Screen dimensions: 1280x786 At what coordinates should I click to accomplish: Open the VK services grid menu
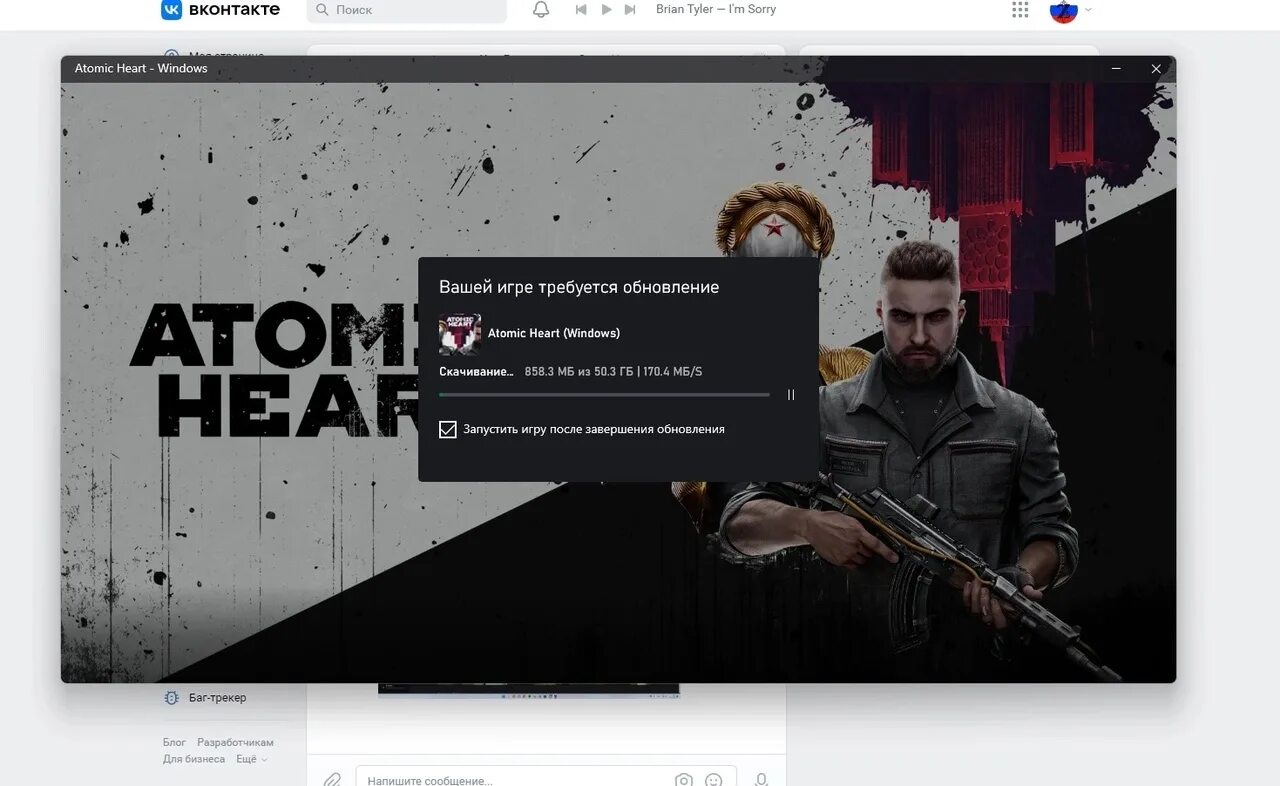coord(1020,10)
